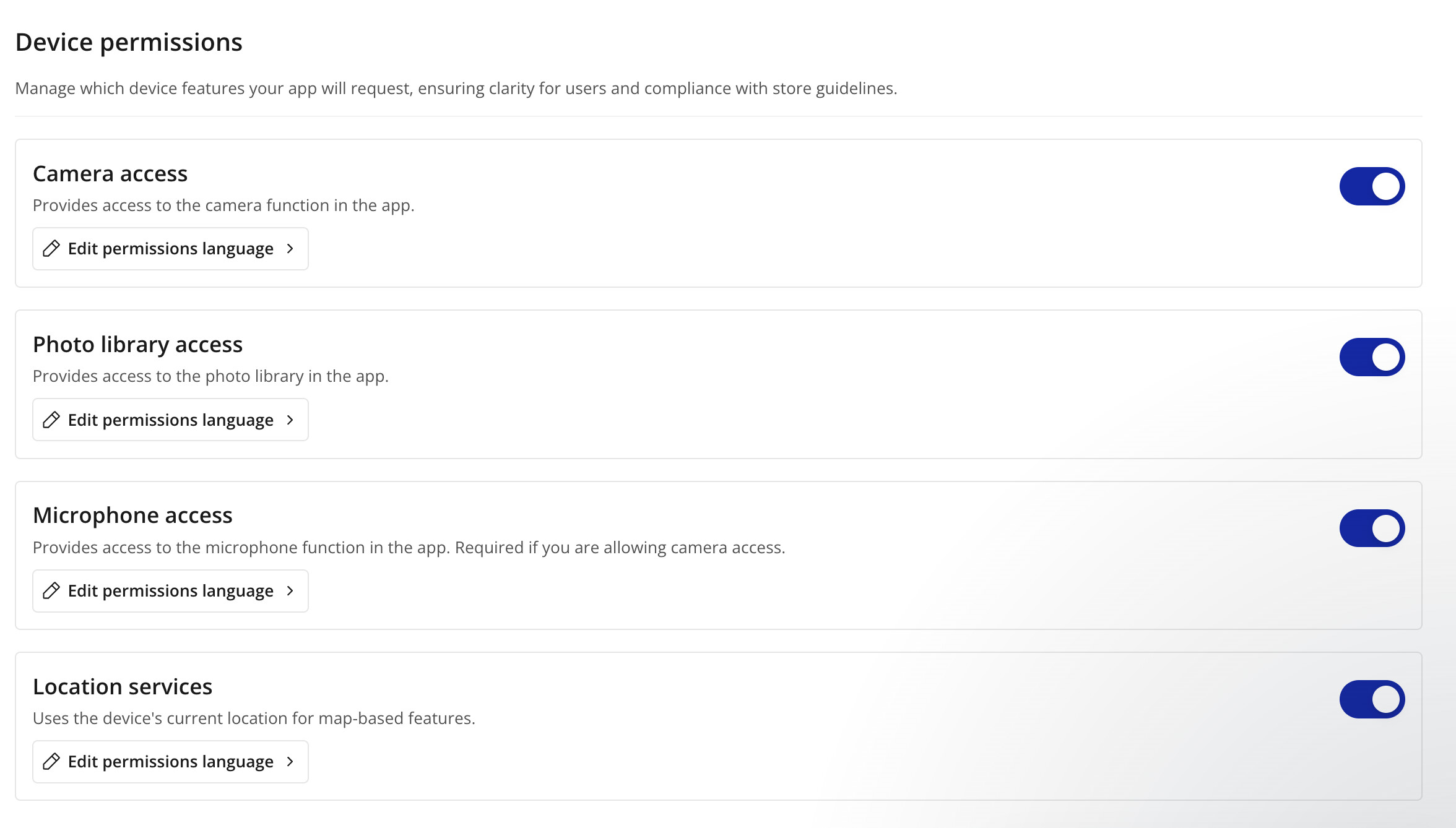Screen dimensions: 1456x828
Task: Click the pencil icon under Camera access
Action: pos(51,249)
